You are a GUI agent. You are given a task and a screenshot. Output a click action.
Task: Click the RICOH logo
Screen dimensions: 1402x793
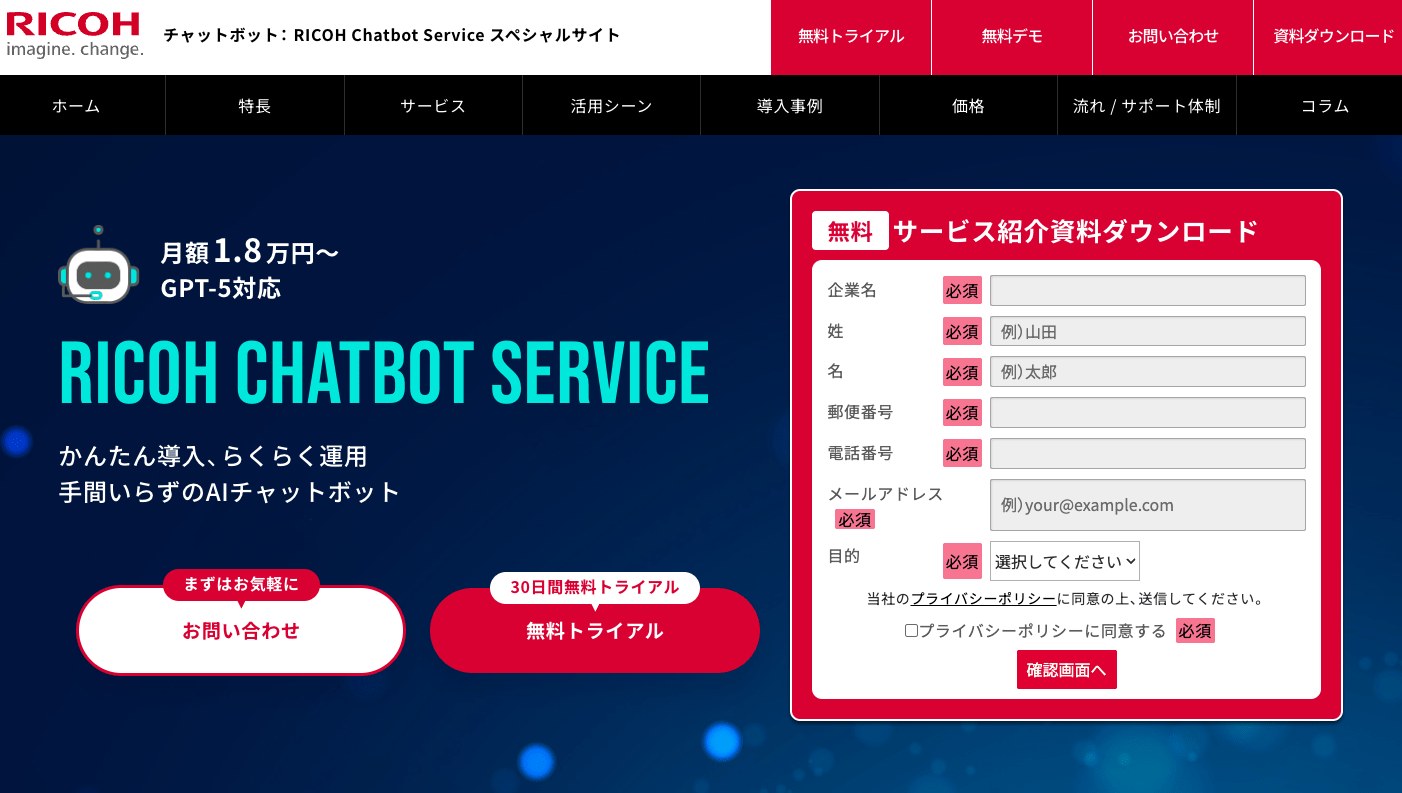[74, 35]
